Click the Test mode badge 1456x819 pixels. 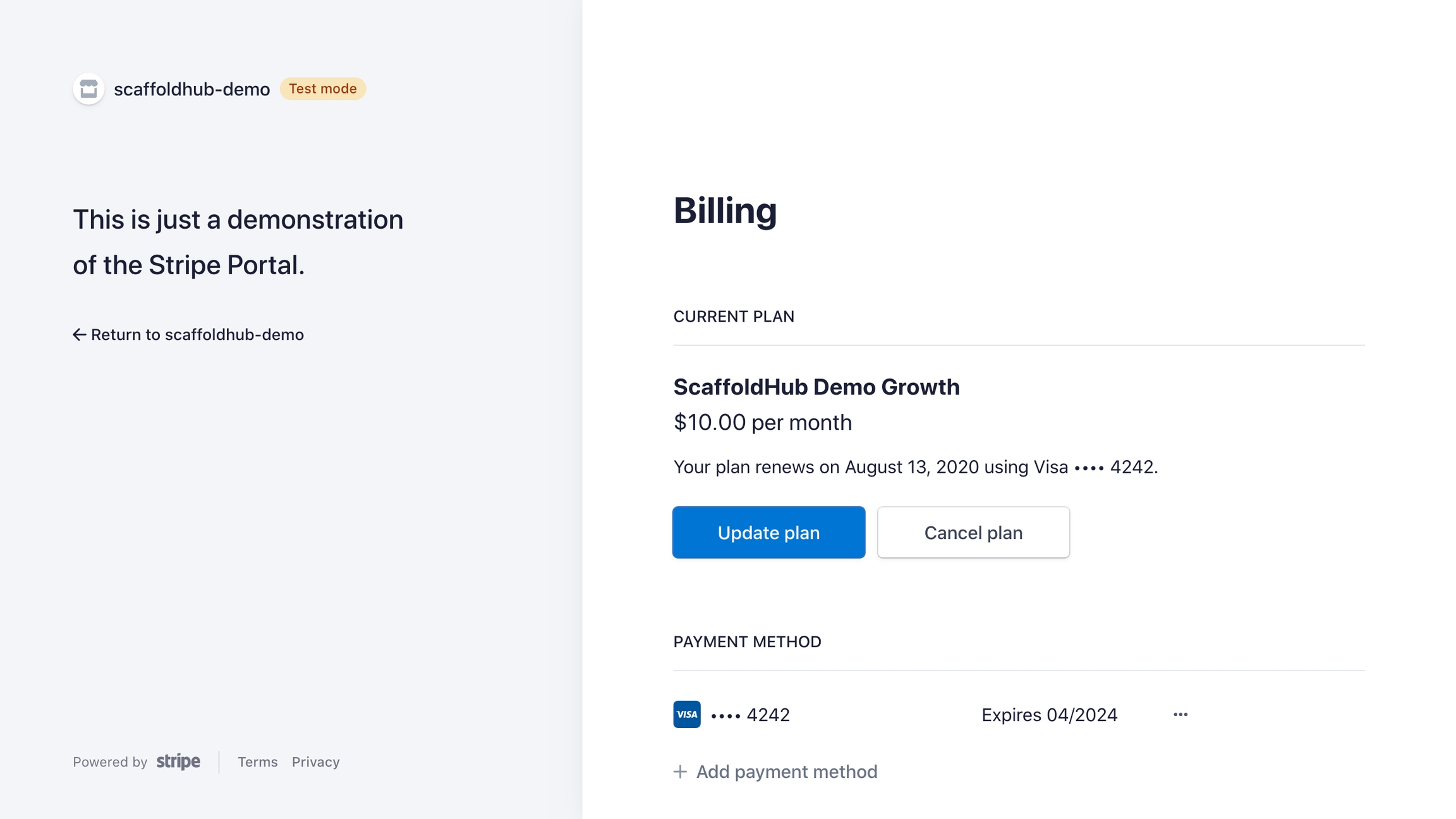(x=322, y=89)
